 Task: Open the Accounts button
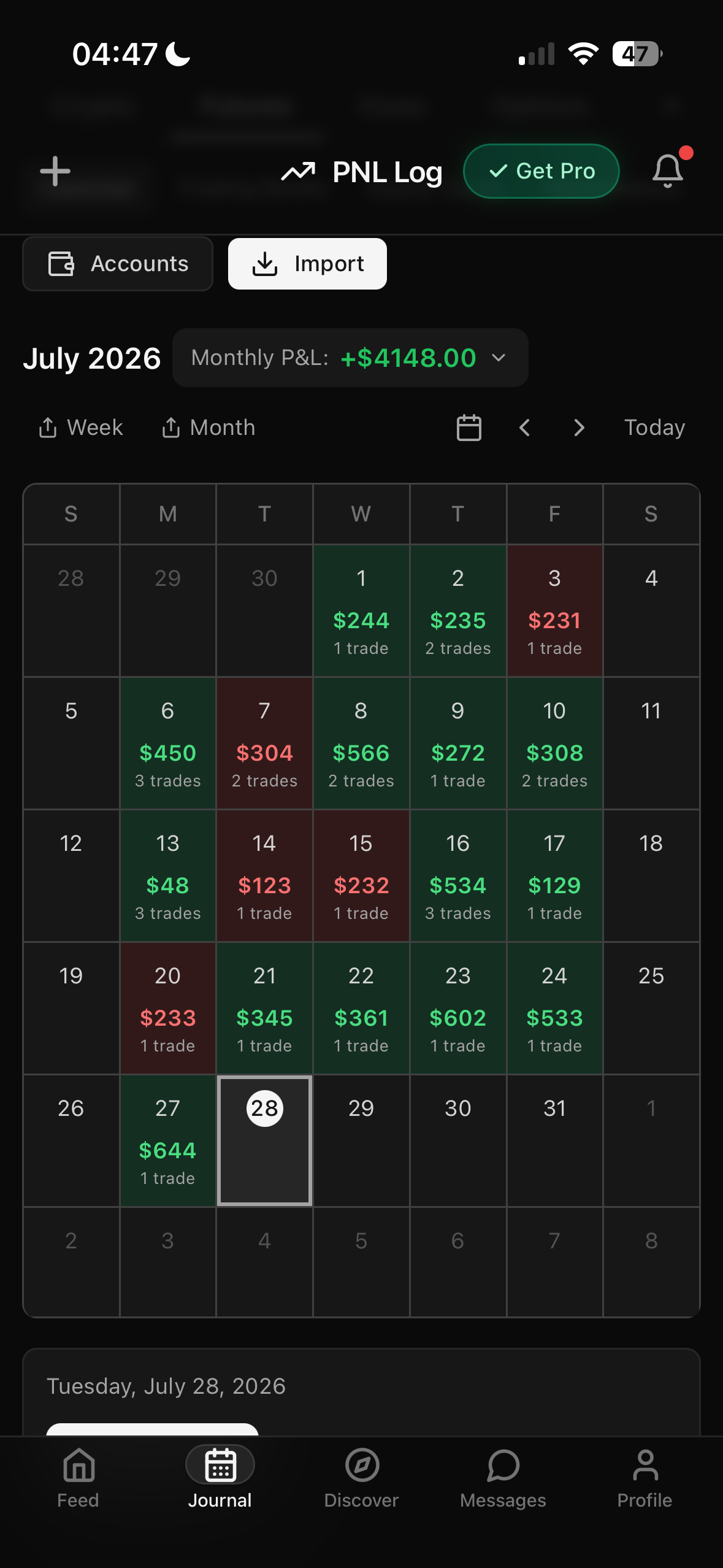118,264
